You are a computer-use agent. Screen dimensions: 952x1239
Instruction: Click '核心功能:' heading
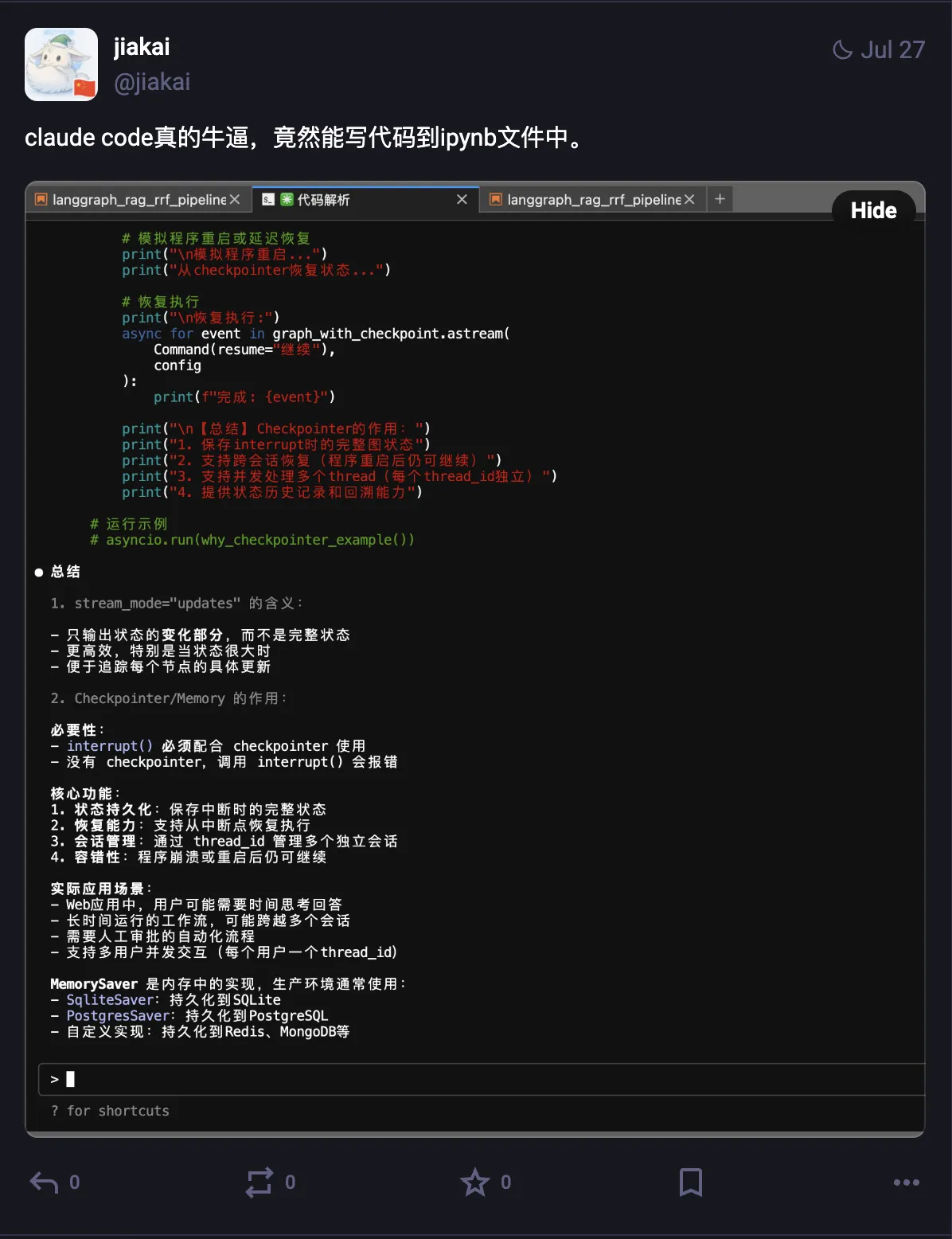click(85, 794)
